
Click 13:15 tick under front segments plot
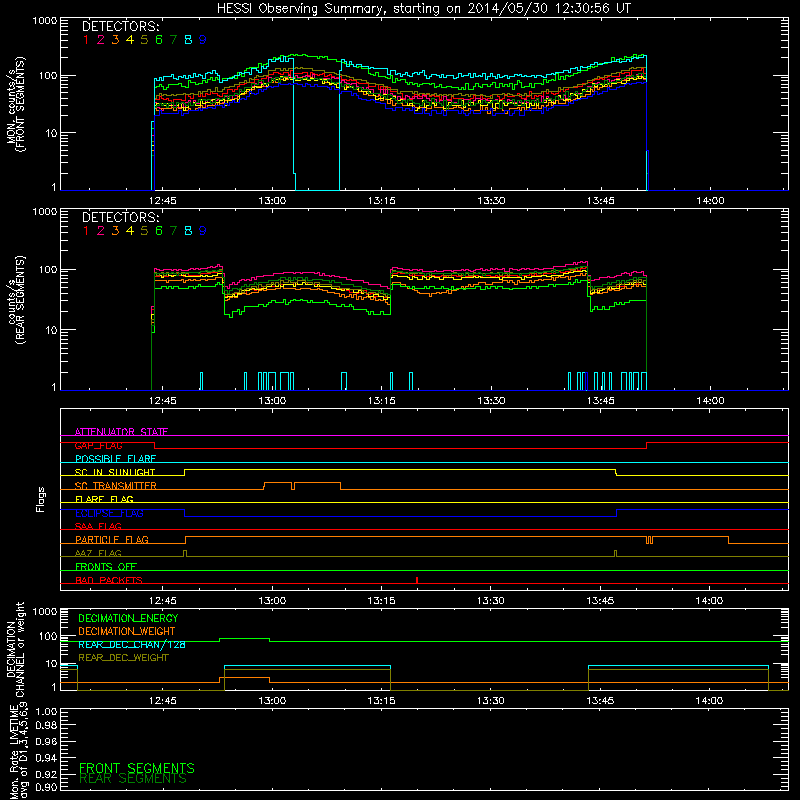[x=382, y=201]
